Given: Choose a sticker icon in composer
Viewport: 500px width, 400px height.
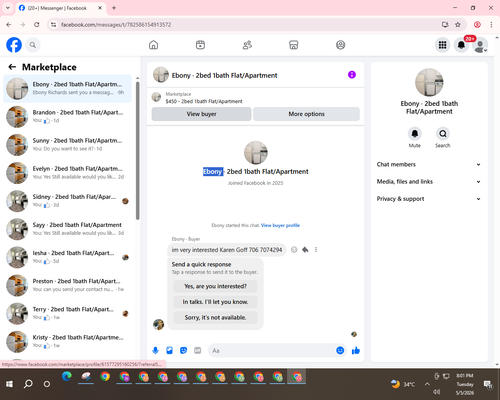Looking at the screenshot, I should coord(183,350).
